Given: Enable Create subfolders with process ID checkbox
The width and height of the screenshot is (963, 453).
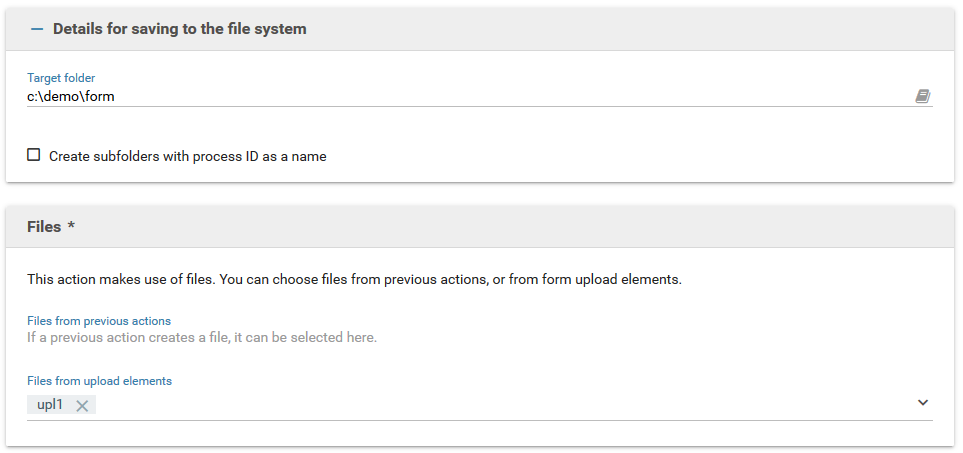Looking at the screenshot, I should click(34, 155).
